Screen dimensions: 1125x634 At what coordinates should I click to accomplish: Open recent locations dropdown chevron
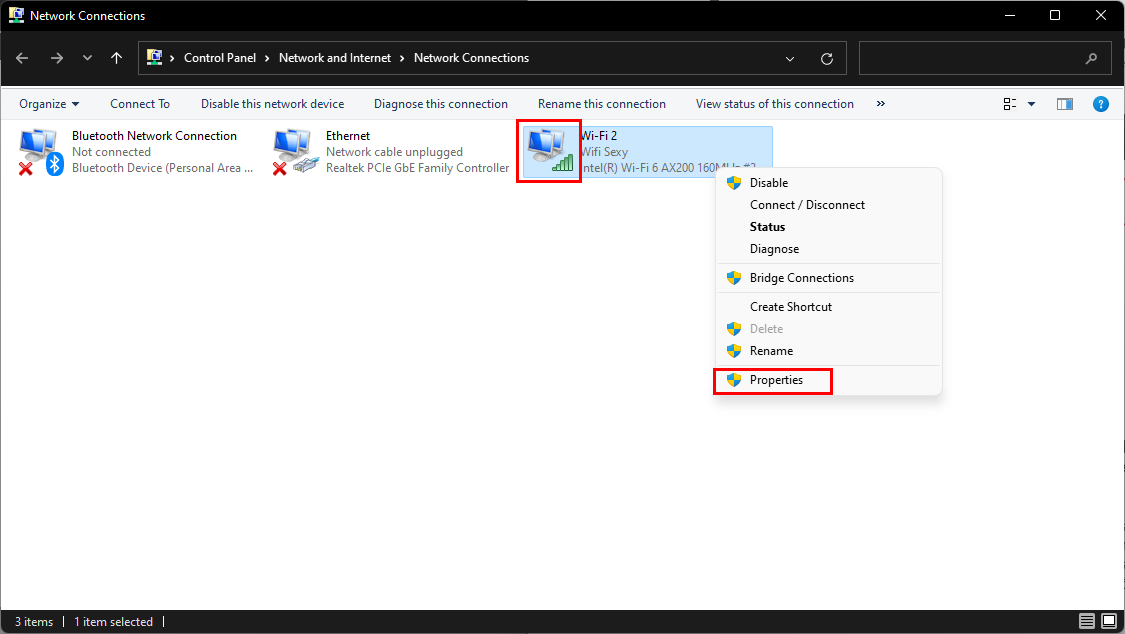pyautogui.click(x=87, y=58)
